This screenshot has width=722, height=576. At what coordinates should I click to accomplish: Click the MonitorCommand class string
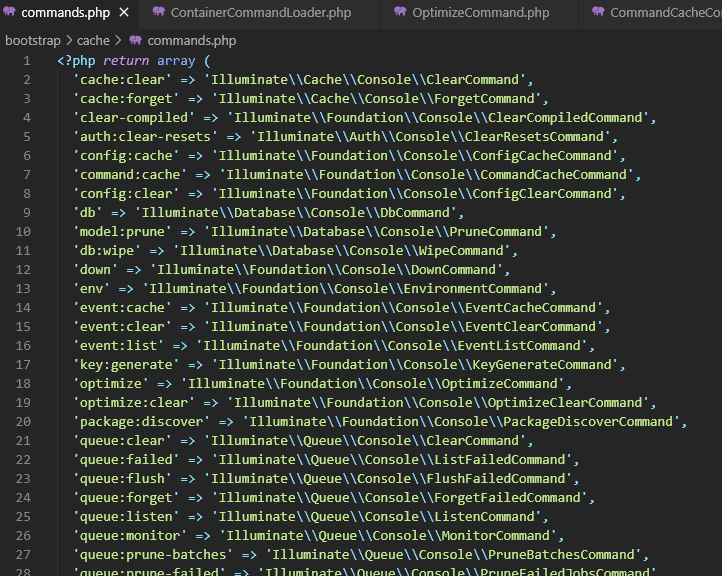pyautogui.click(x=388, y=536)
